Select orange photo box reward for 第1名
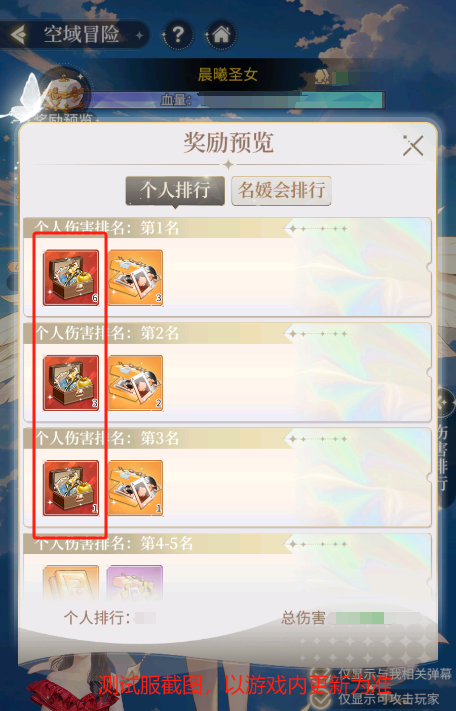The height and width of the screenshot is (711, 456). [x=135, y=278]
